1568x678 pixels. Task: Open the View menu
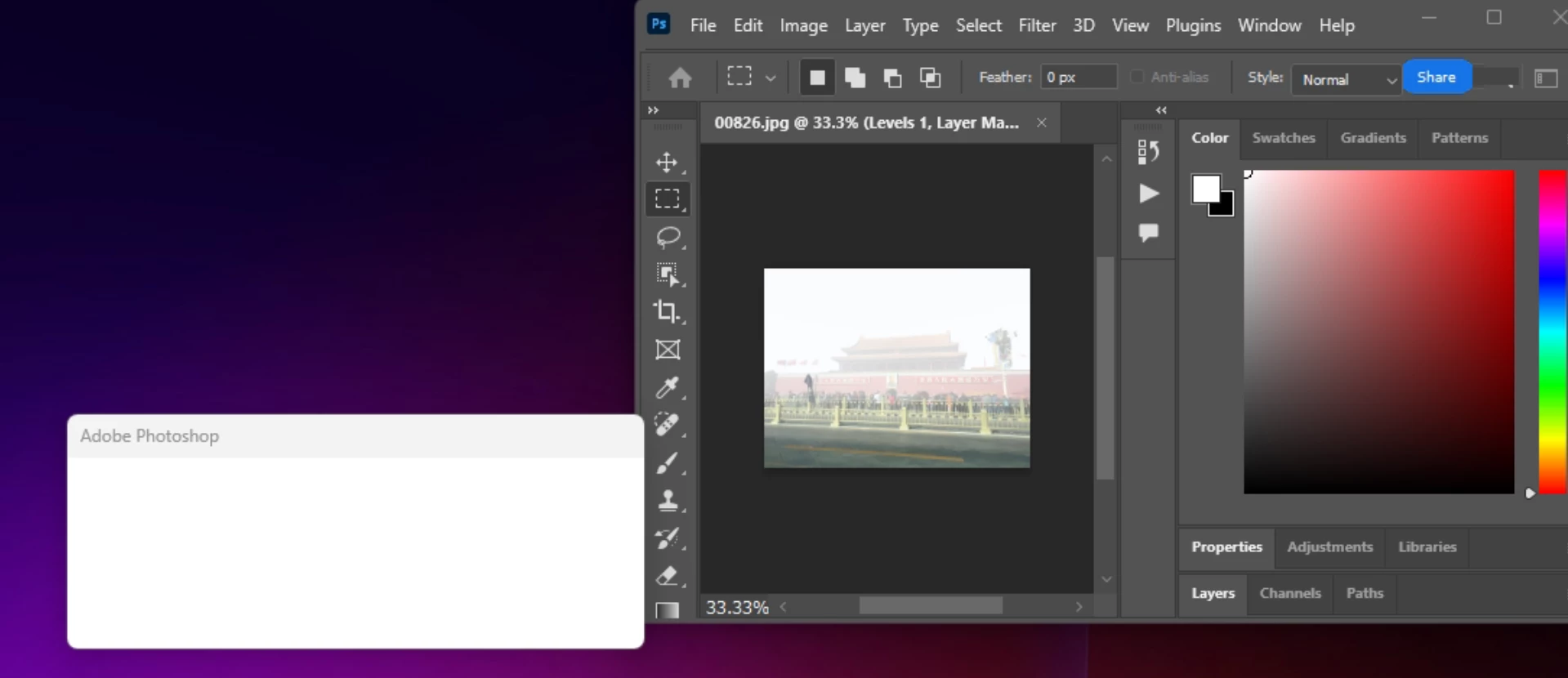tap(1130, 25)
